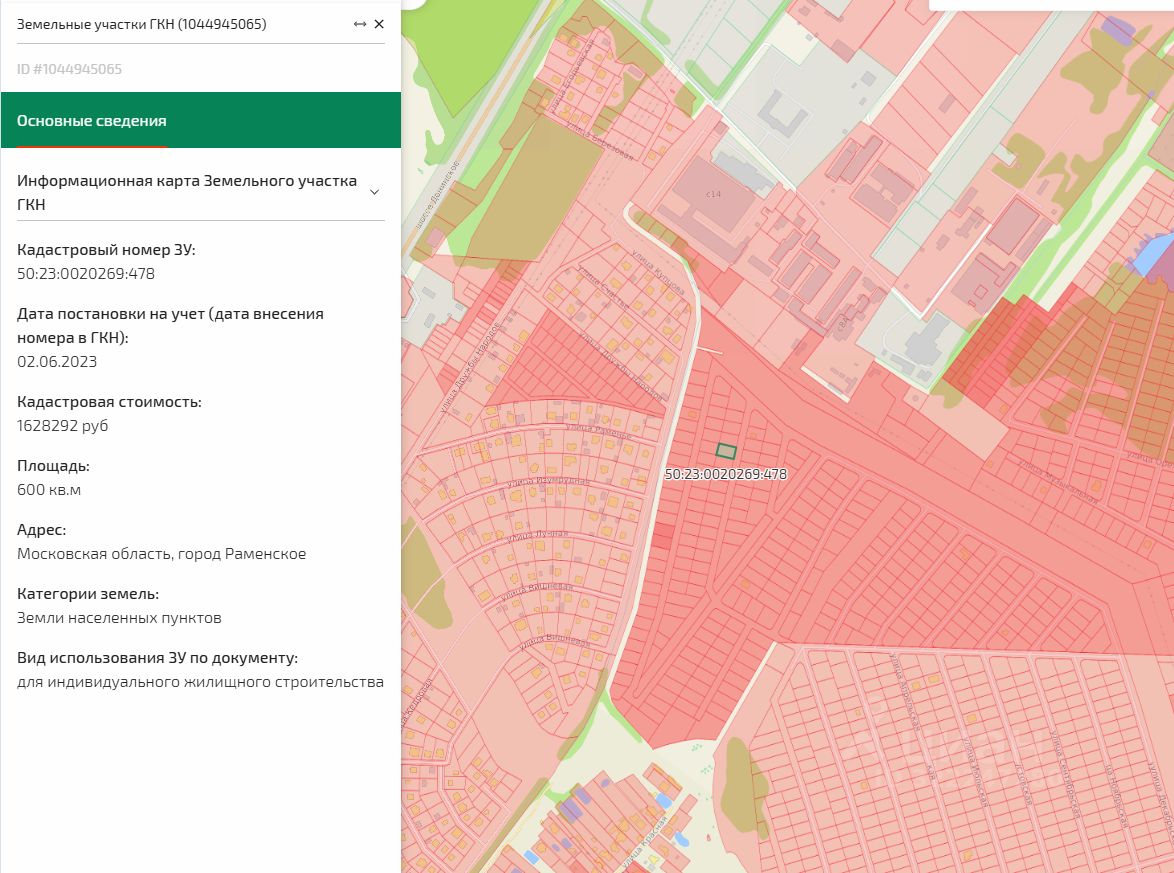This screenshot has width=1174, height=873.
Task: Select cadastral number value in the info panel
Action: pos(86,274)
